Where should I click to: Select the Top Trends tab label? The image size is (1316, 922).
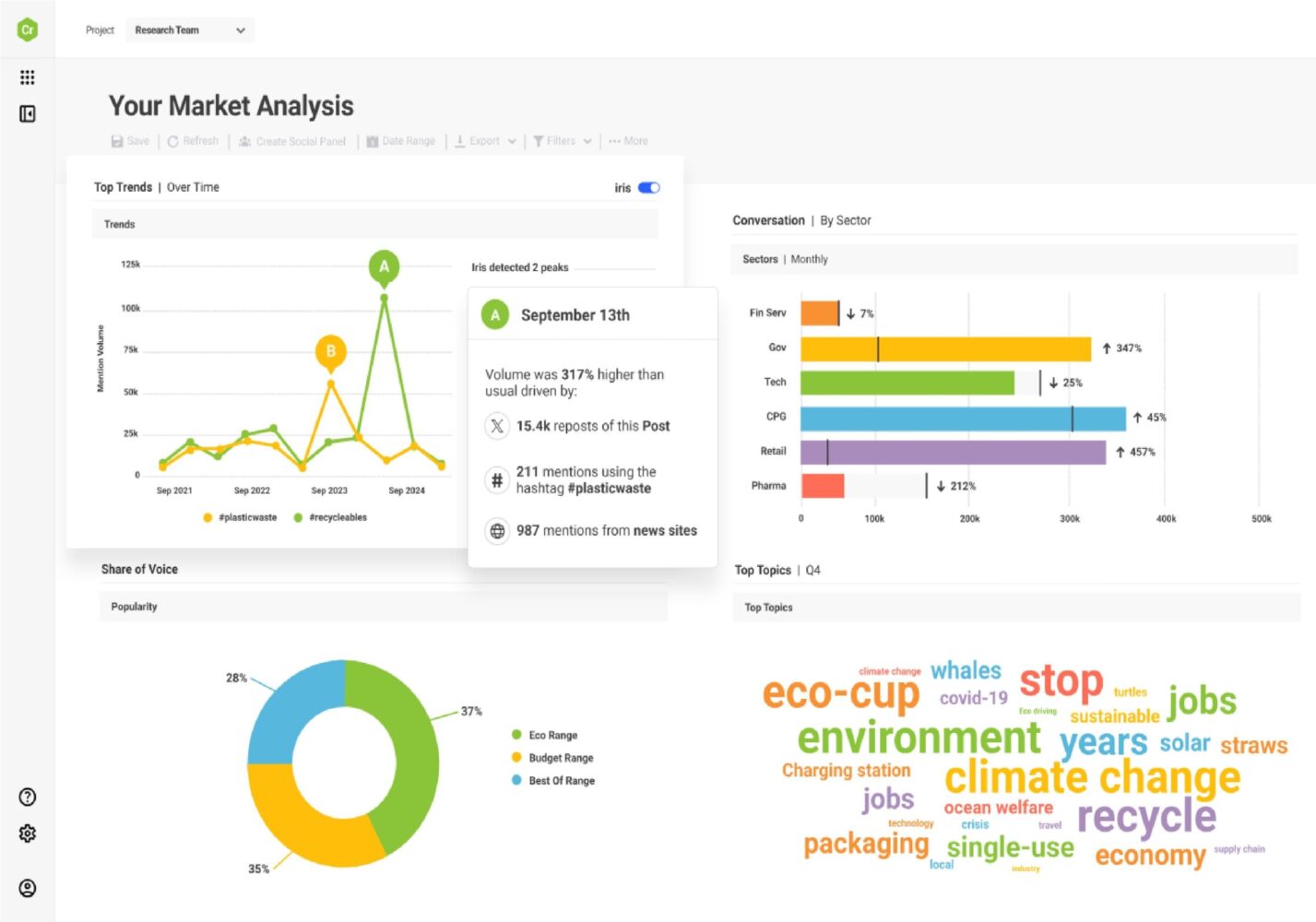click(x=123, y=187)
